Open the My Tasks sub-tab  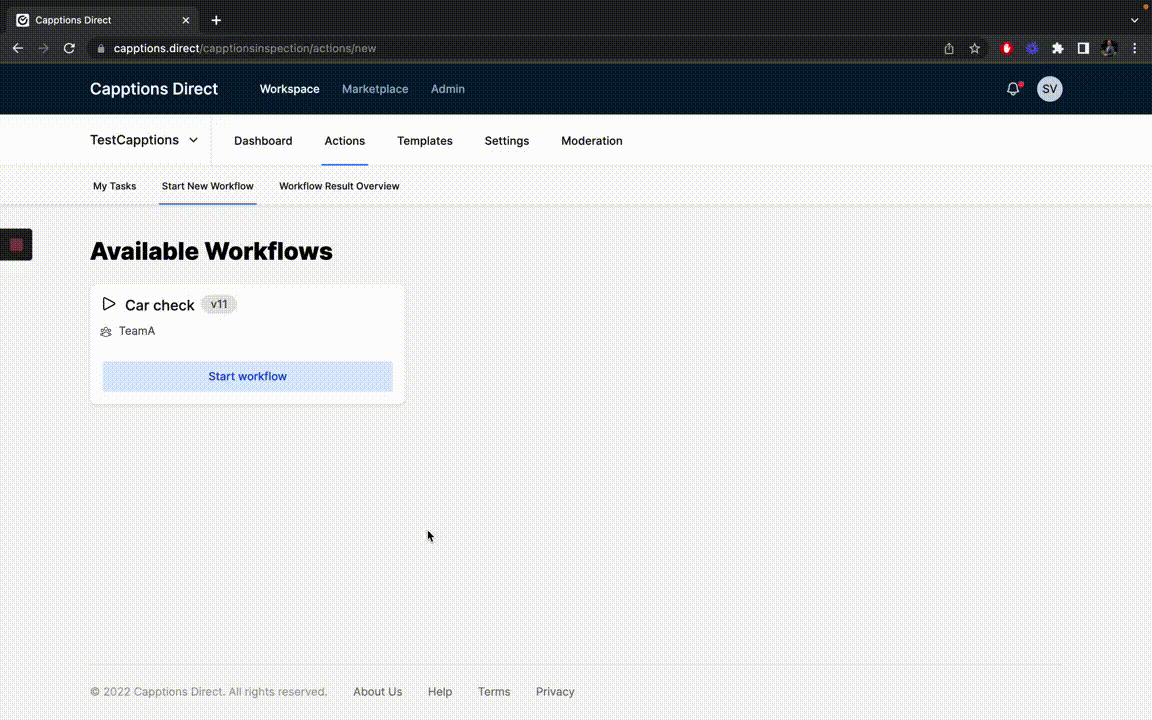(115, 187)
